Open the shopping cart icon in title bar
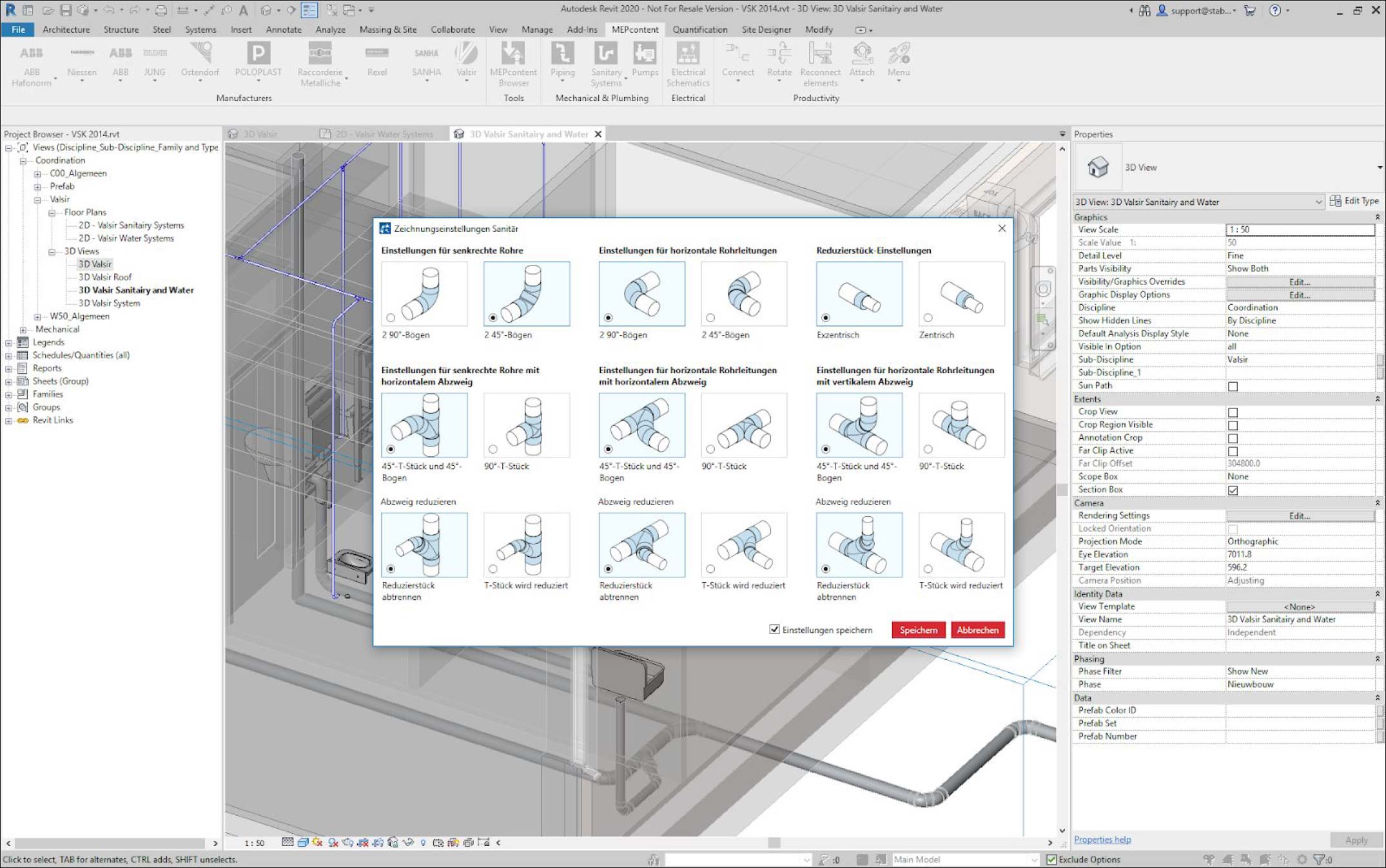The width and height of the screenshot is (1386, 868). (1249, 10)
